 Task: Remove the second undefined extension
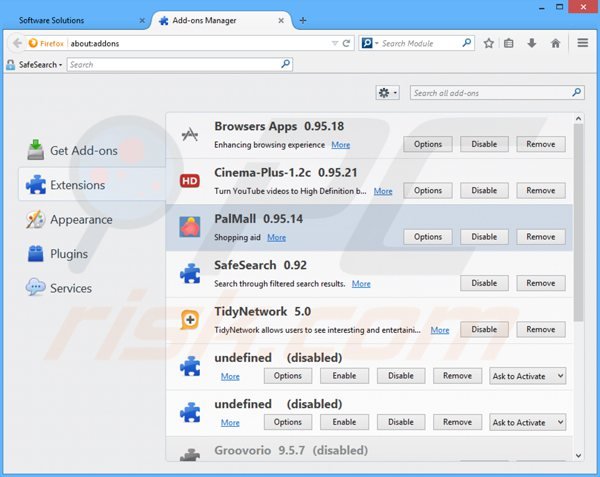(x=457, y=422)
